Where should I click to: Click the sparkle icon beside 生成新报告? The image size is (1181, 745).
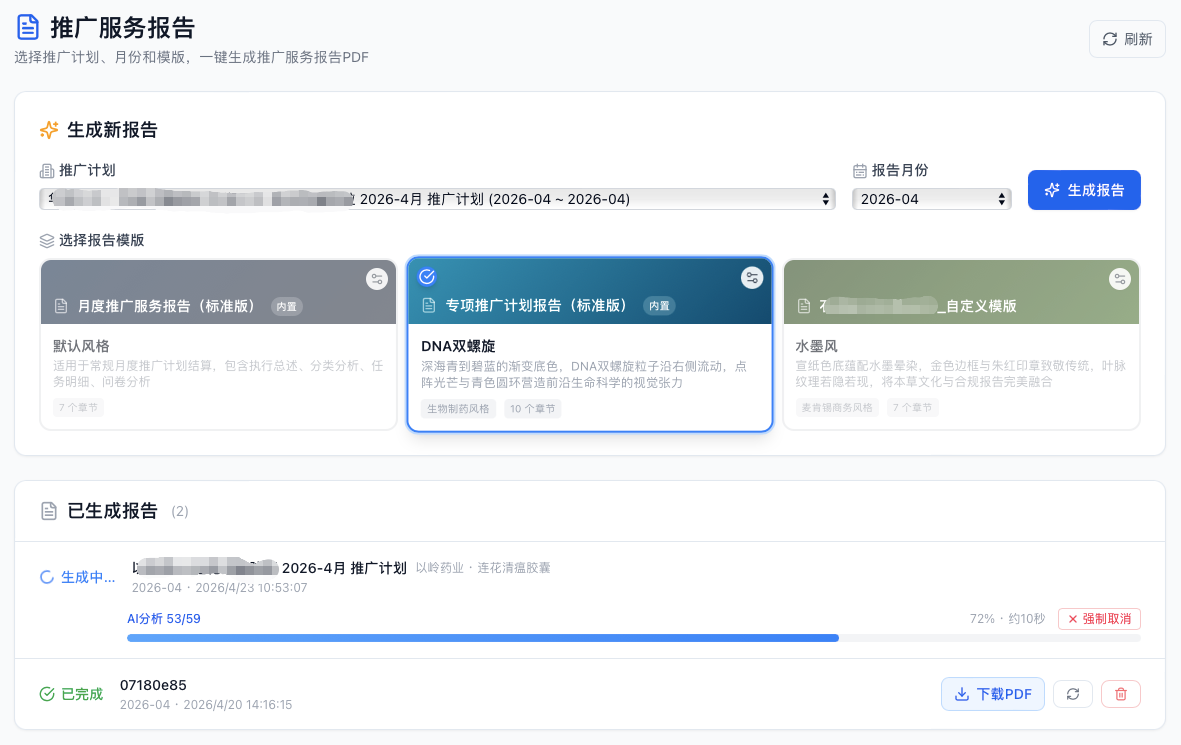[x=49, y=130]
